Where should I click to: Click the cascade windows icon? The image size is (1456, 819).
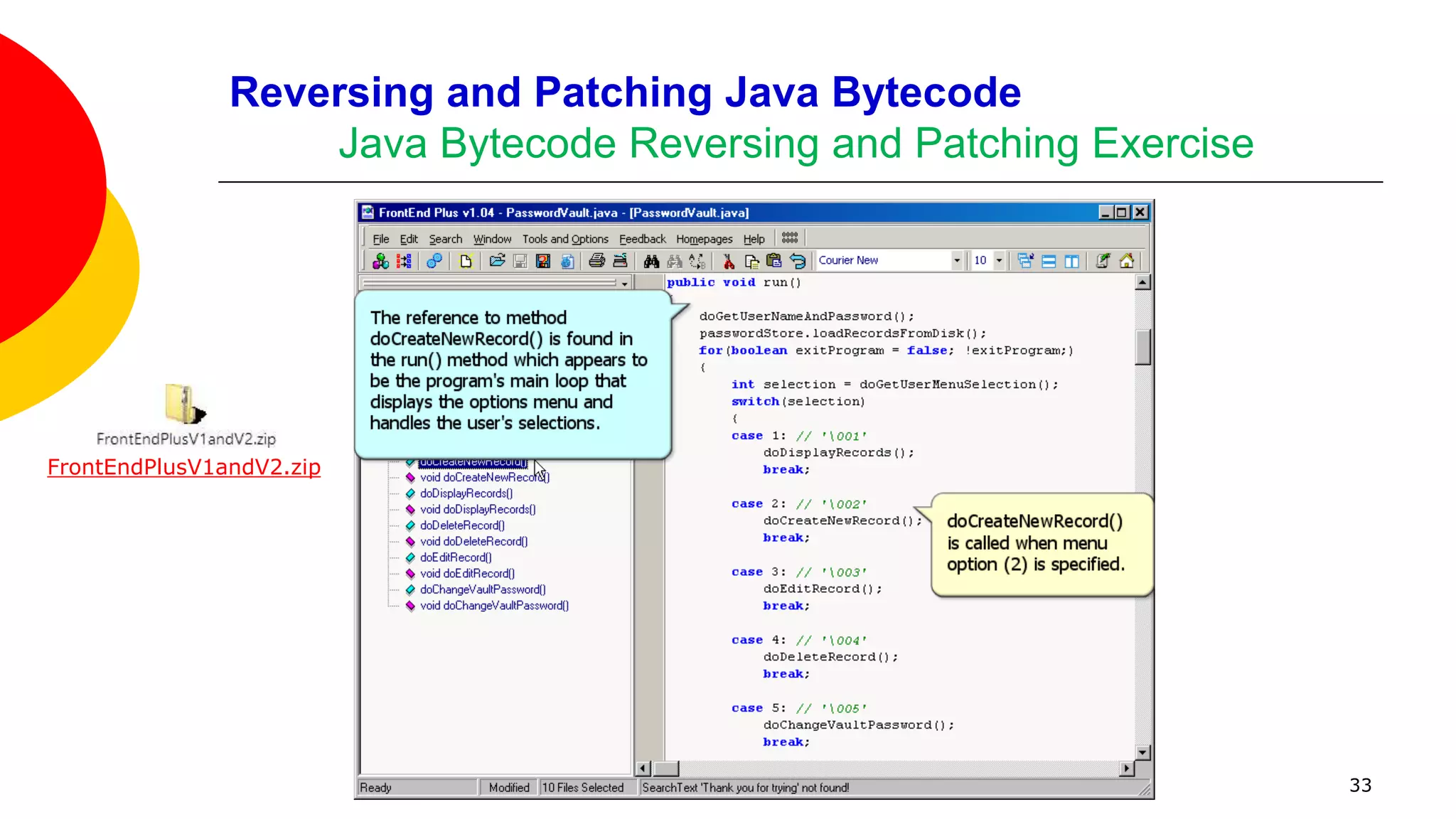click(1025, 261)
